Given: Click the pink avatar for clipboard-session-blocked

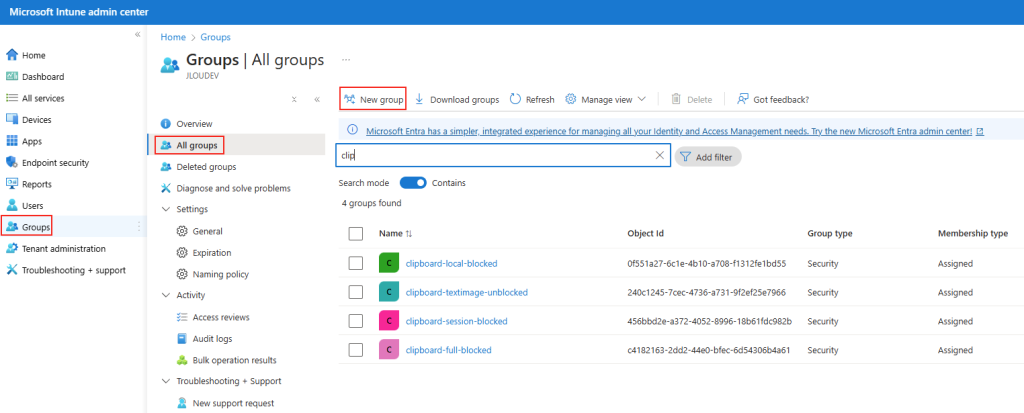Looking at the screenshot, I should click(389, 321).
